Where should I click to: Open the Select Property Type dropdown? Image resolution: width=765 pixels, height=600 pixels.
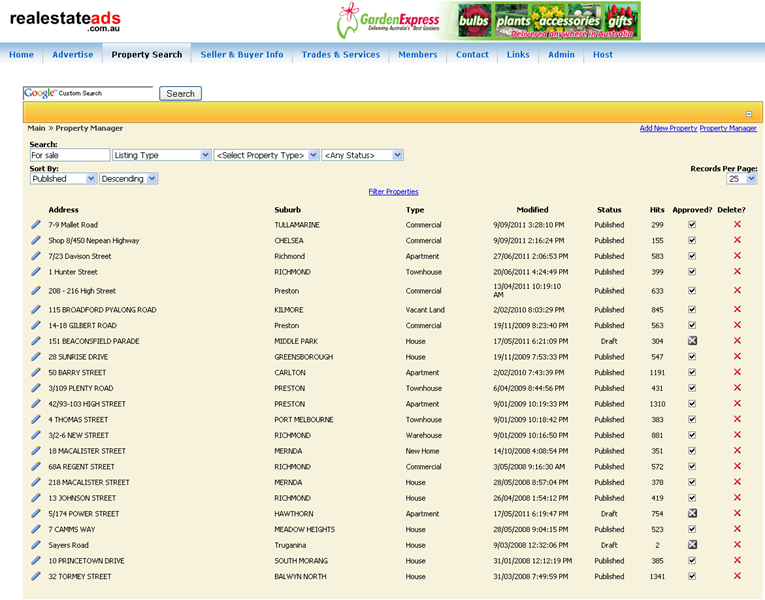(x=266, y=155)
